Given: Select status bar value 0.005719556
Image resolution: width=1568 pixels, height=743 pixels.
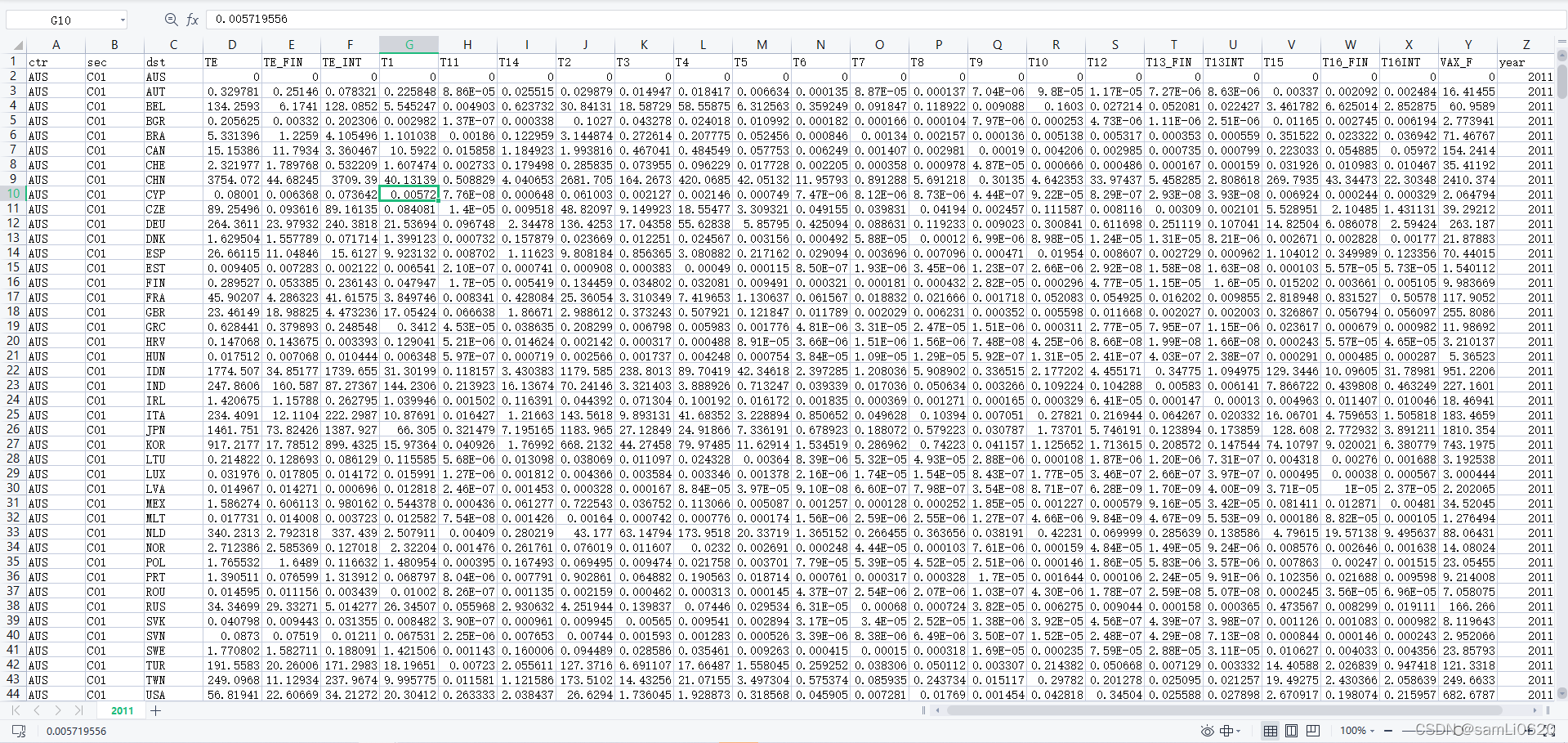Looking at the screenshot, I should [x=76, y=731].
